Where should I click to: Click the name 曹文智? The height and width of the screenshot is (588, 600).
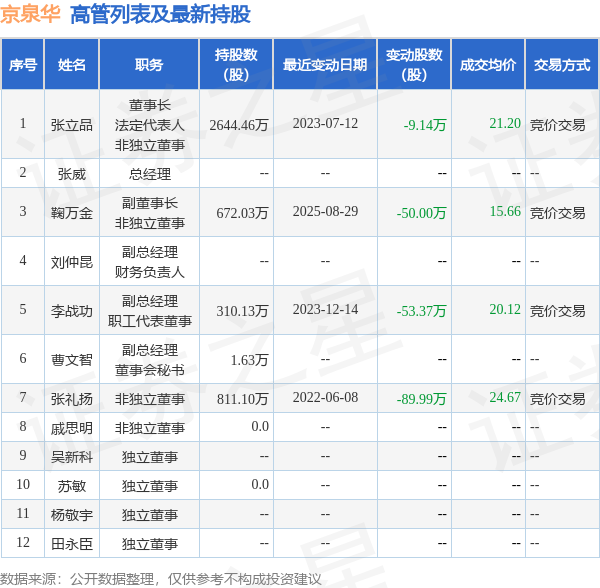72,359
